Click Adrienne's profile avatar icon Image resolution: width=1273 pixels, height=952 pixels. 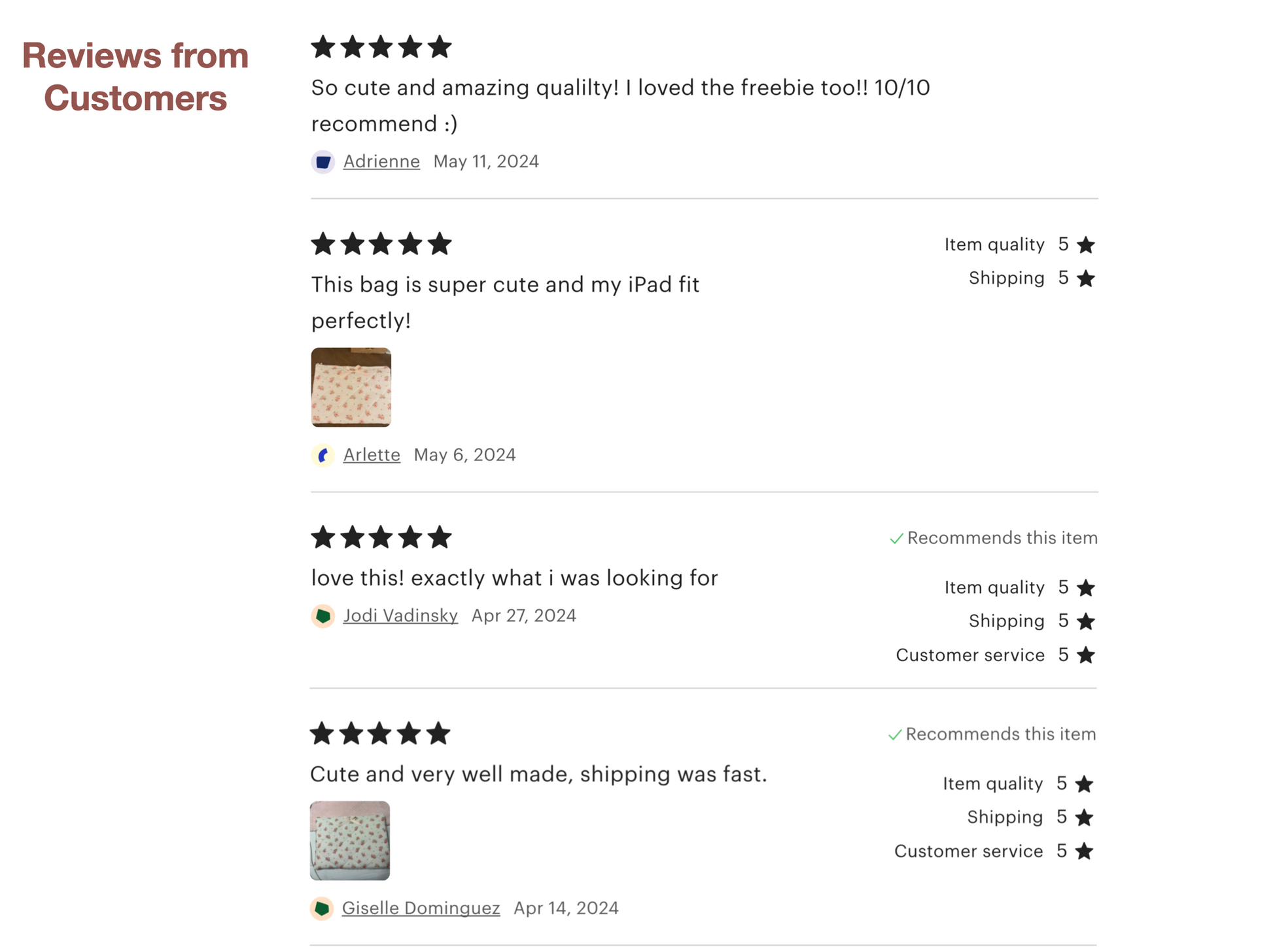point(323,161)
